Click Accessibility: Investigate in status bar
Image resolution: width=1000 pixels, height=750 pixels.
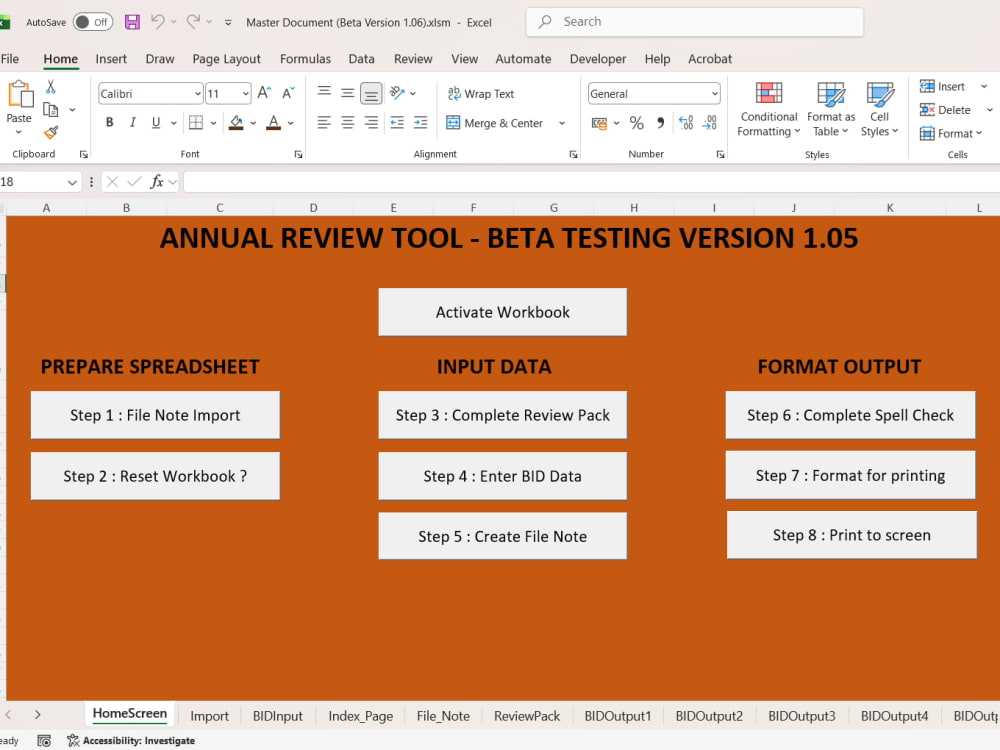click(131, 740)
